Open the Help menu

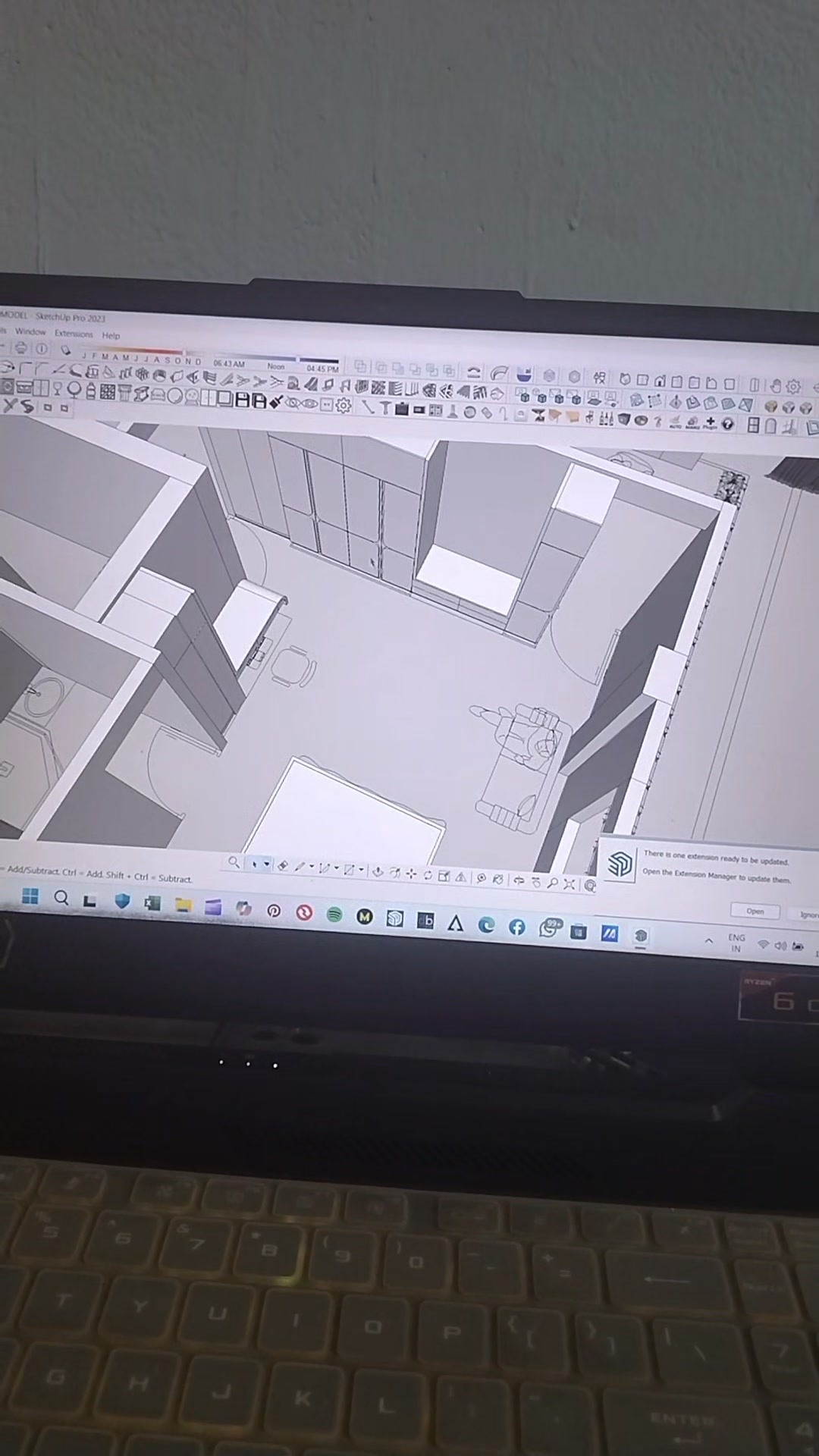click(x=111, y=335)
